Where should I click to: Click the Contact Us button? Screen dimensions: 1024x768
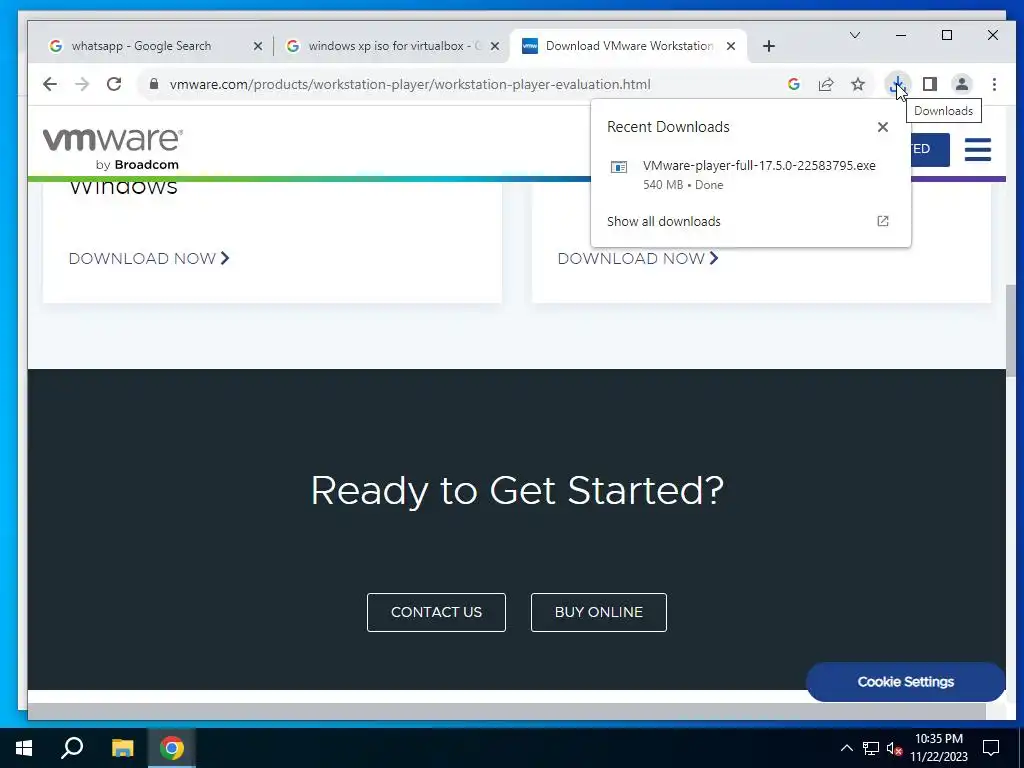pyautogui.click(x=436, y=613)
